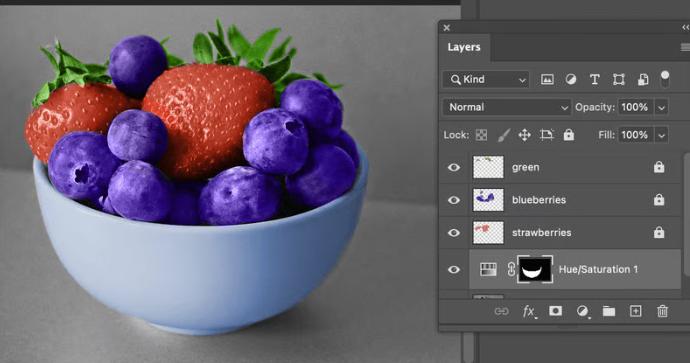
Task: Hide the blueberries layer
Action: [454, 200]
